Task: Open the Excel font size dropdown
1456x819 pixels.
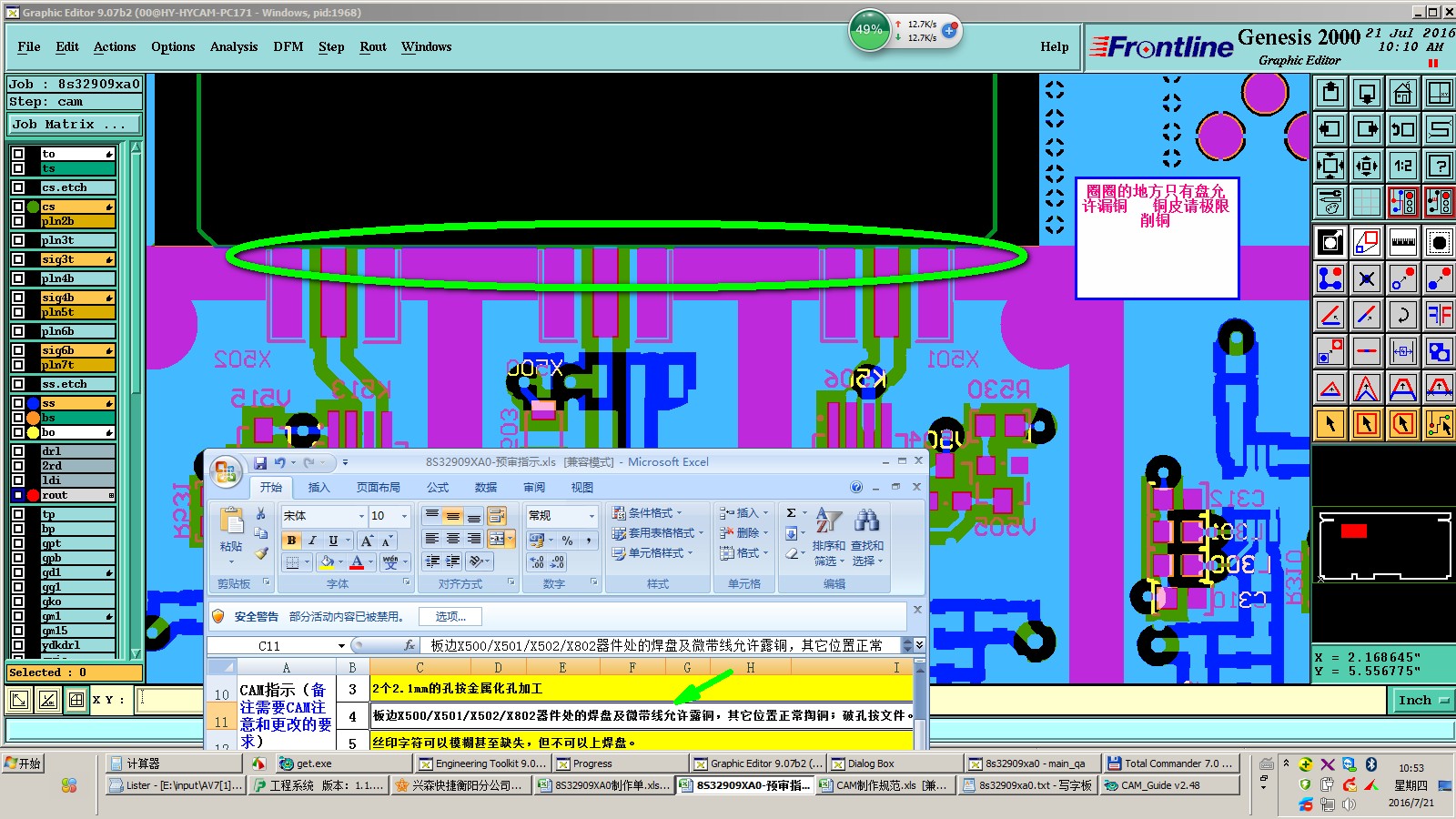Action: coord(405,516)
